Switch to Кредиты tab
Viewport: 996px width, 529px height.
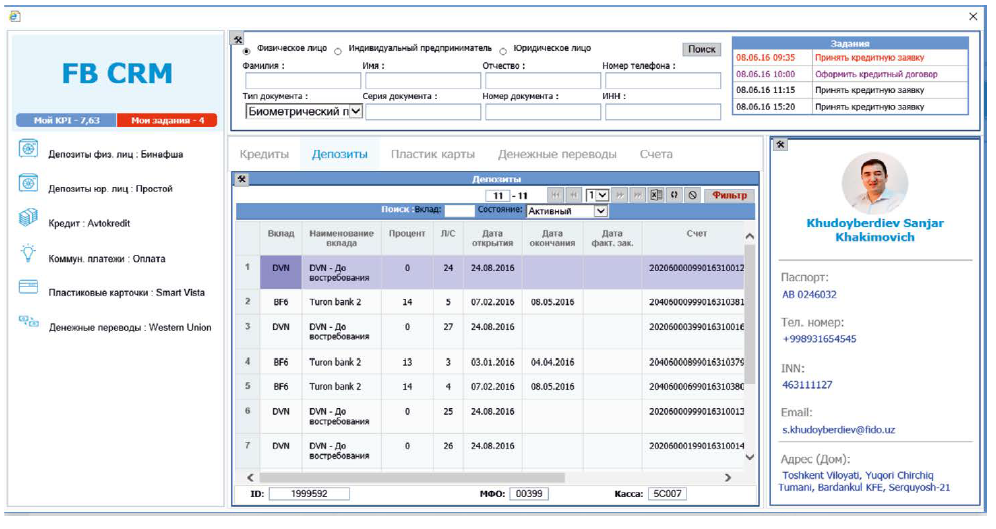(x=264, y=154)
